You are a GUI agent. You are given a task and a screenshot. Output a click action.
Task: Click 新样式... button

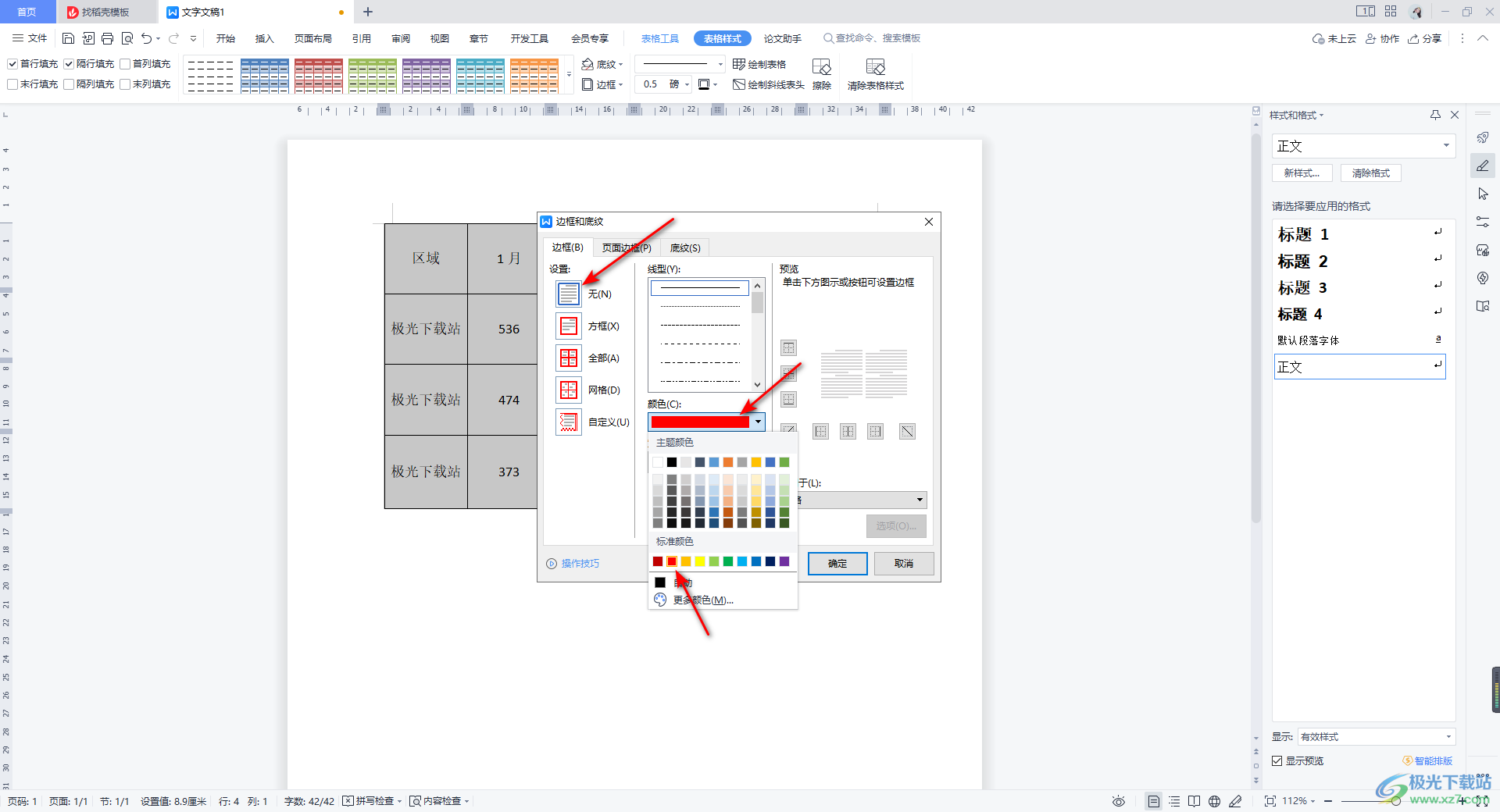(1302, 173)
